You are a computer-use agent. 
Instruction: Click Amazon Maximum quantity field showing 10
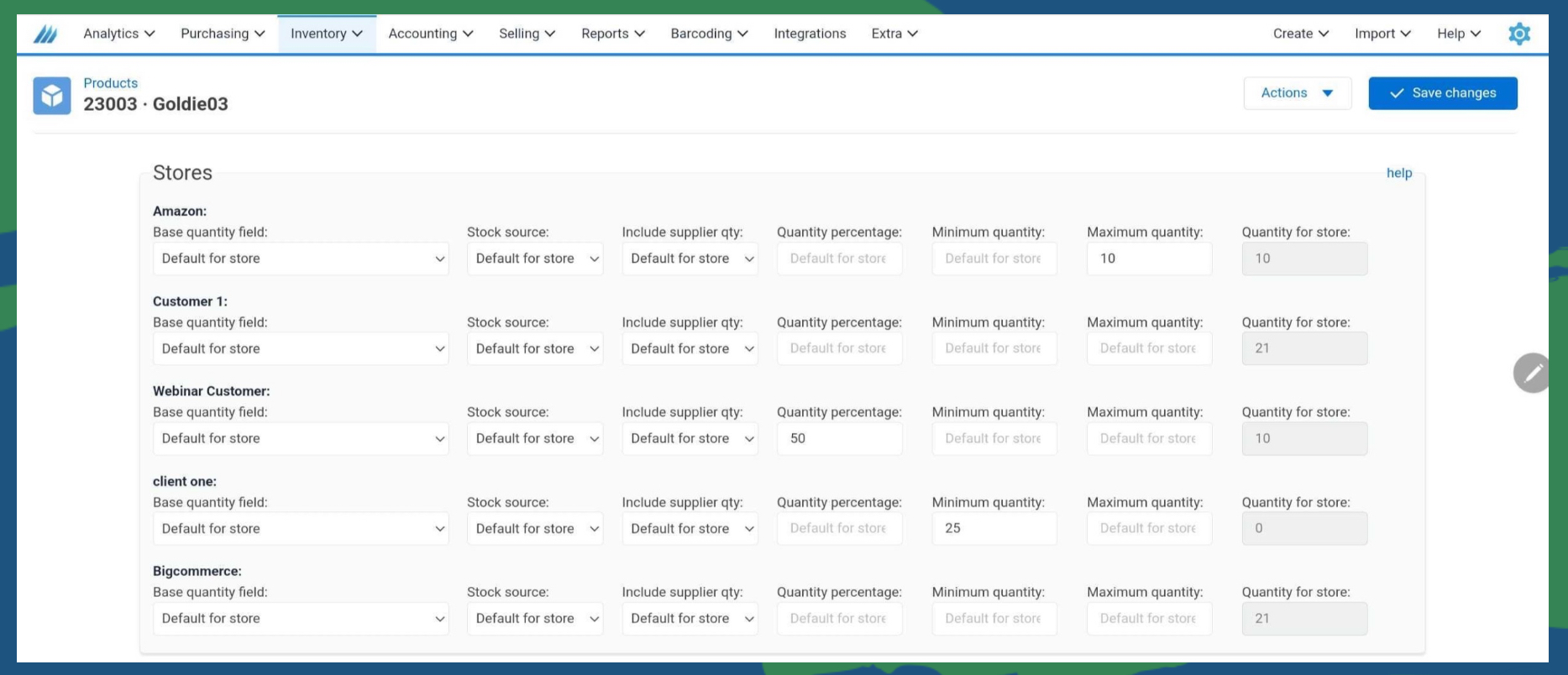pyautogui.click(x=1150, y=259)
